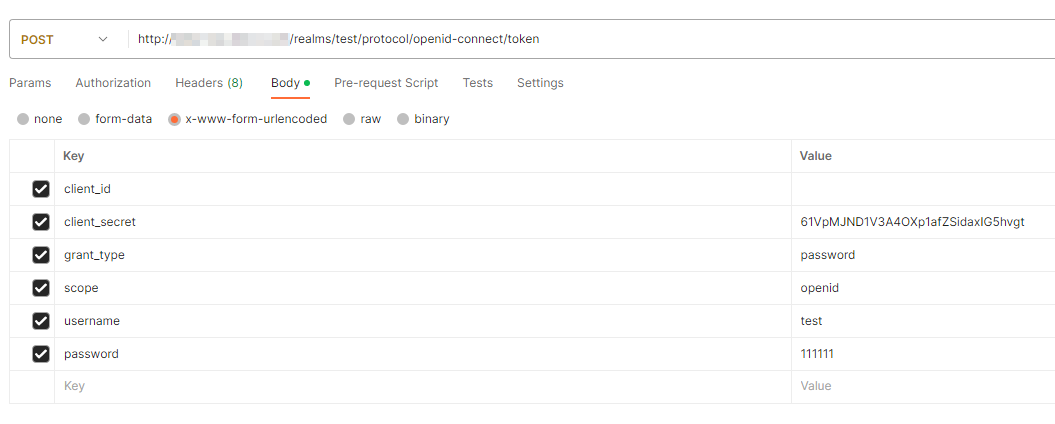This screenshot has width=1055, height=424.
Task: Select the Body tab
Action: pos(286,83)
